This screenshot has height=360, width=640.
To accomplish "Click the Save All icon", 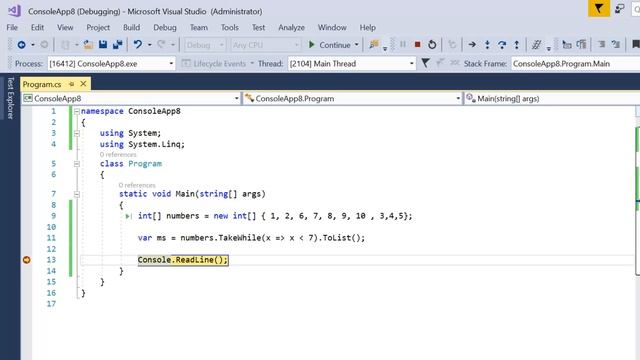I will [118, 45].
